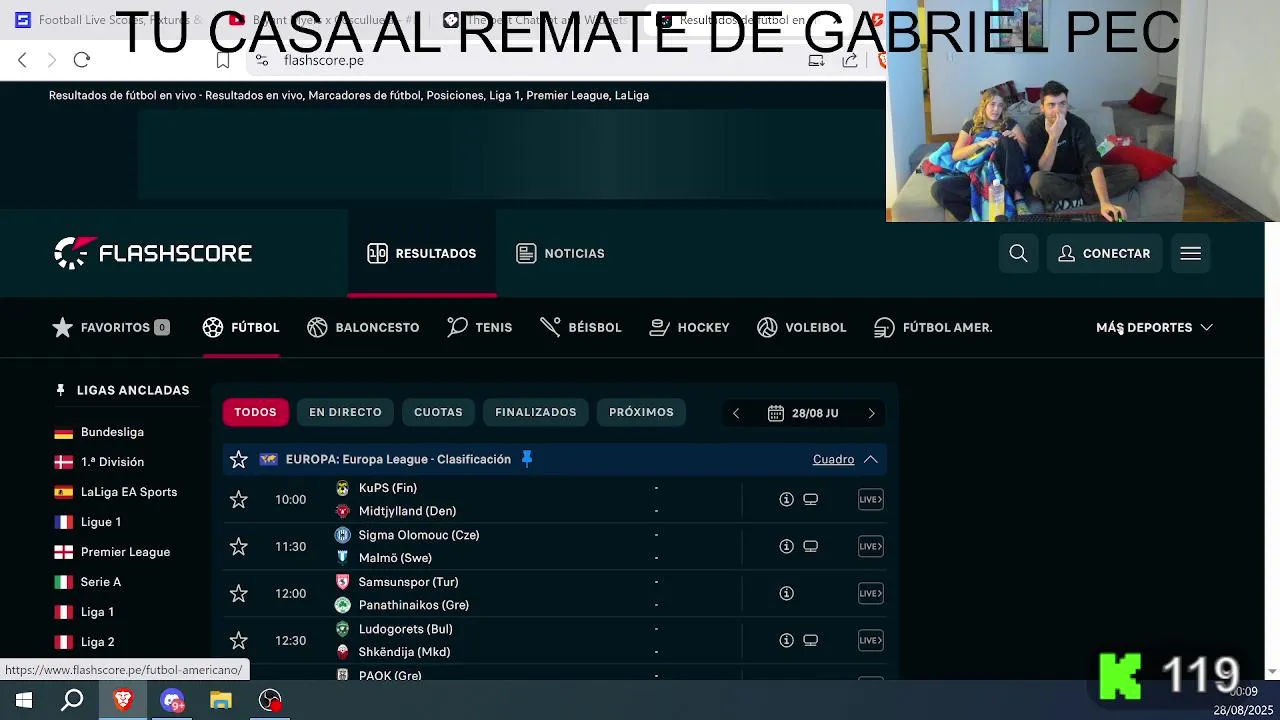The image size is (1280, 720).
Task: Click the KuPS (Fin) team name
Action: coord(387,488)
